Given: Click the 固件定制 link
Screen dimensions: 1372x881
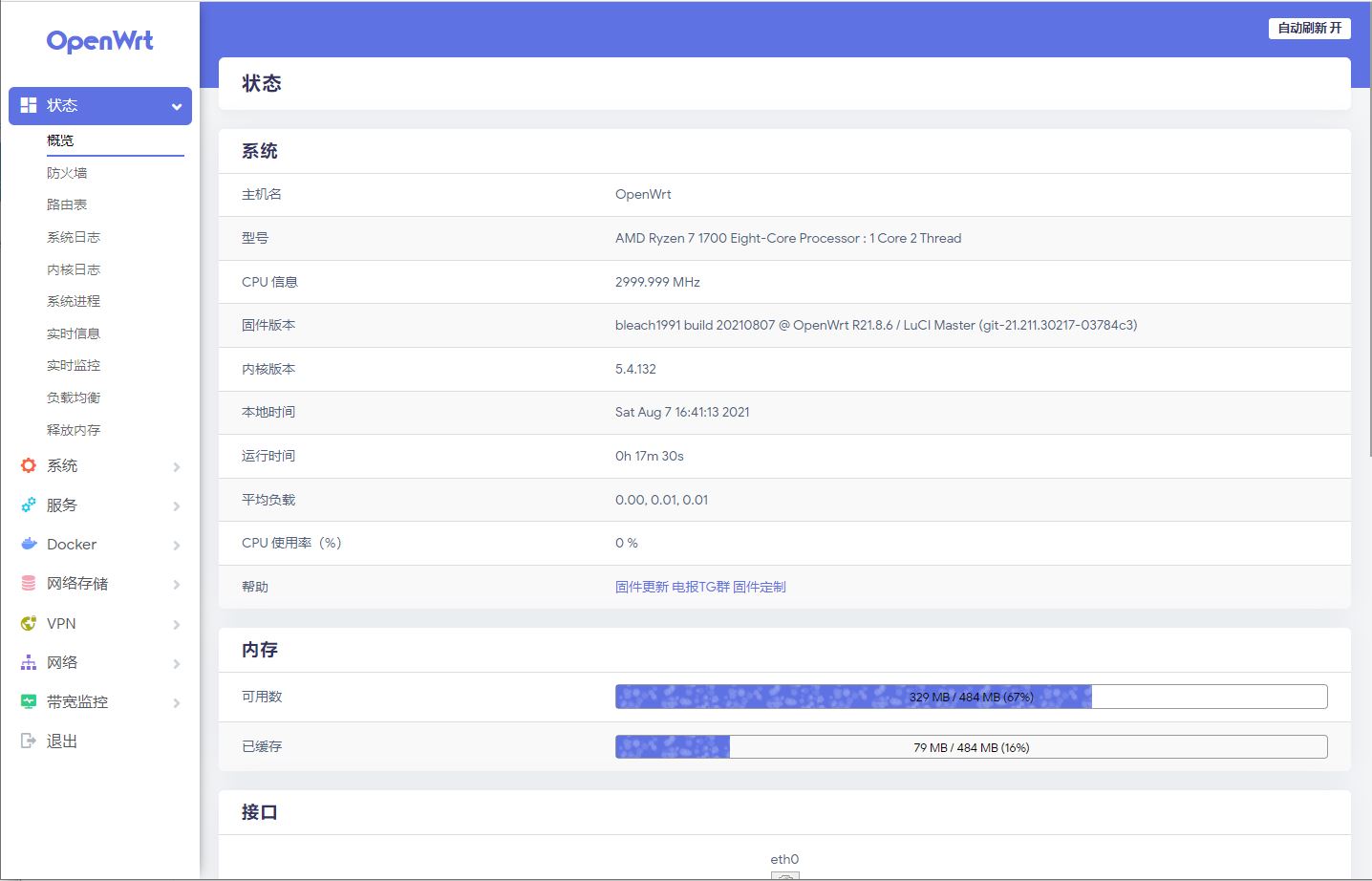Looking at the screenshot, I should (760, 587).
